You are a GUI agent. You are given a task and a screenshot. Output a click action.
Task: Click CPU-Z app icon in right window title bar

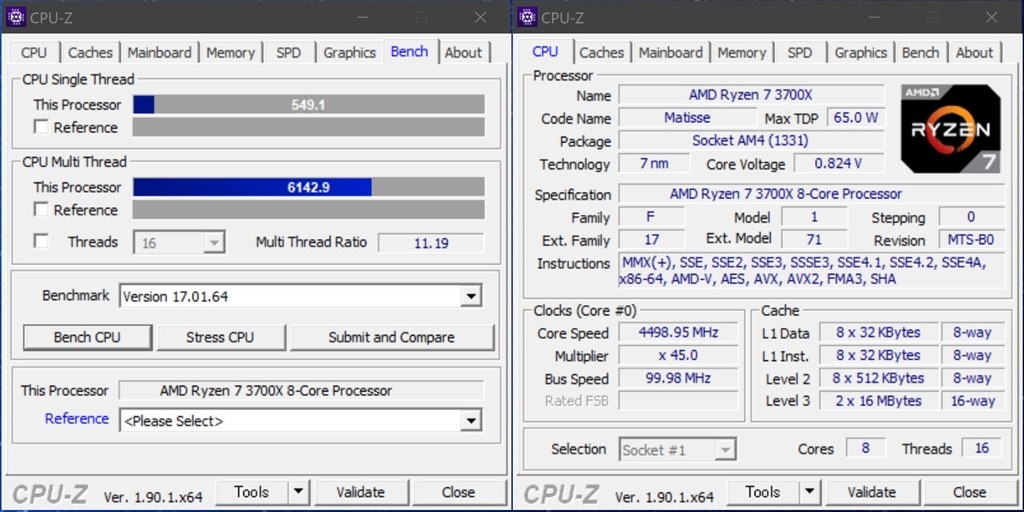pos(527,17)
